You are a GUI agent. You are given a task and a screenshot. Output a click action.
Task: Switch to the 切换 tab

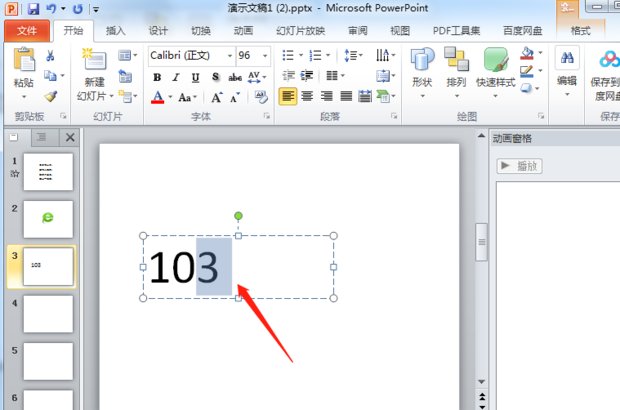click(x=201, y=31)
